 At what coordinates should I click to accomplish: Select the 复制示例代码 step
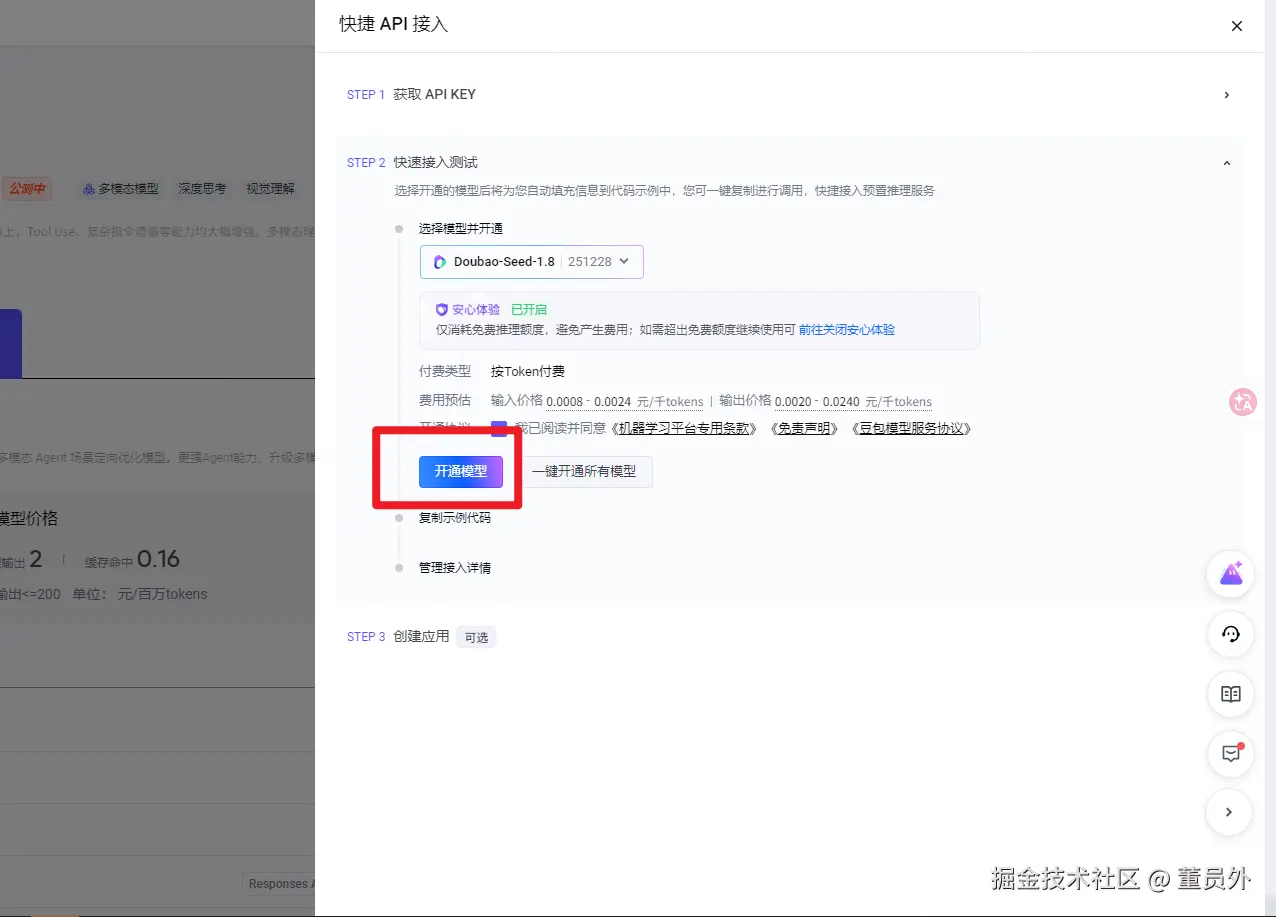coord(455,518)
